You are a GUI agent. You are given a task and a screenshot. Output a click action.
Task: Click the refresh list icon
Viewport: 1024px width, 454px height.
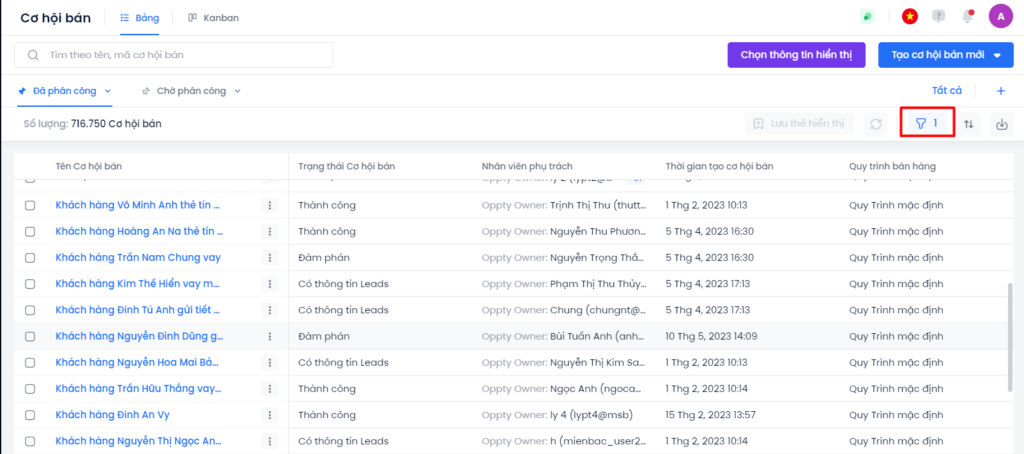[876, 124]
